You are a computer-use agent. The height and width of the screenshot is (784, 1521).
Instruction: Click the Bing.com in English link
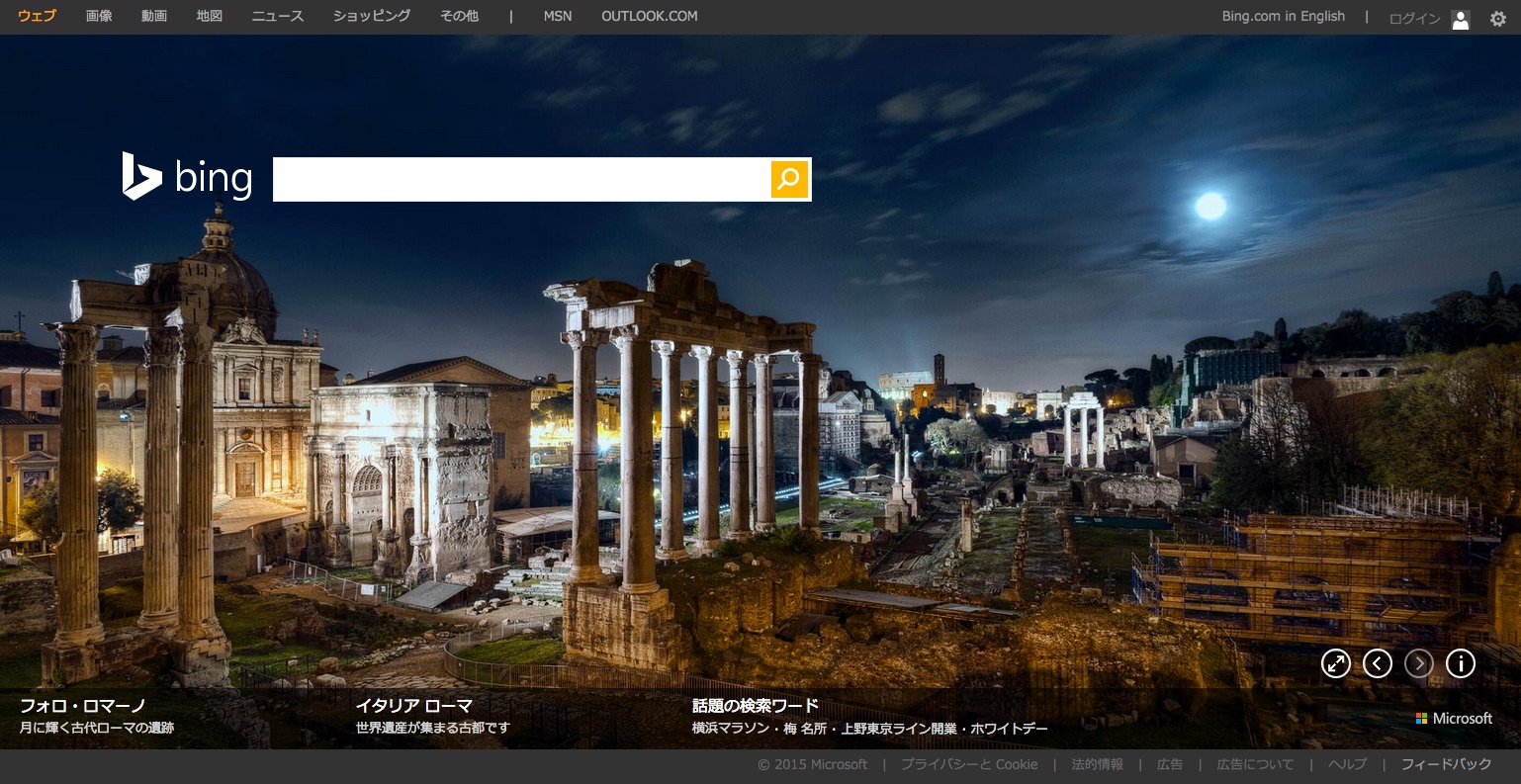[x=1283, y=17]
